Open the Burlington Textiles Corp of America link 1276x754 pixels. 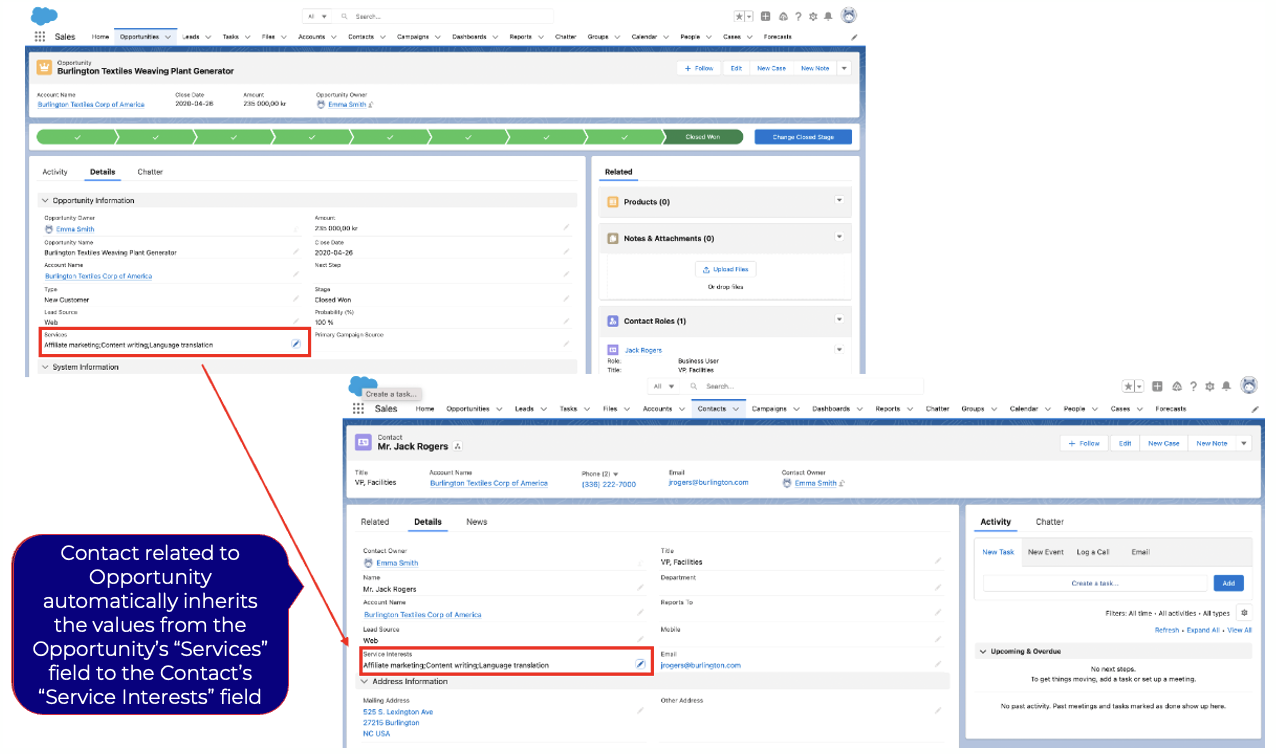coord(91,104)
